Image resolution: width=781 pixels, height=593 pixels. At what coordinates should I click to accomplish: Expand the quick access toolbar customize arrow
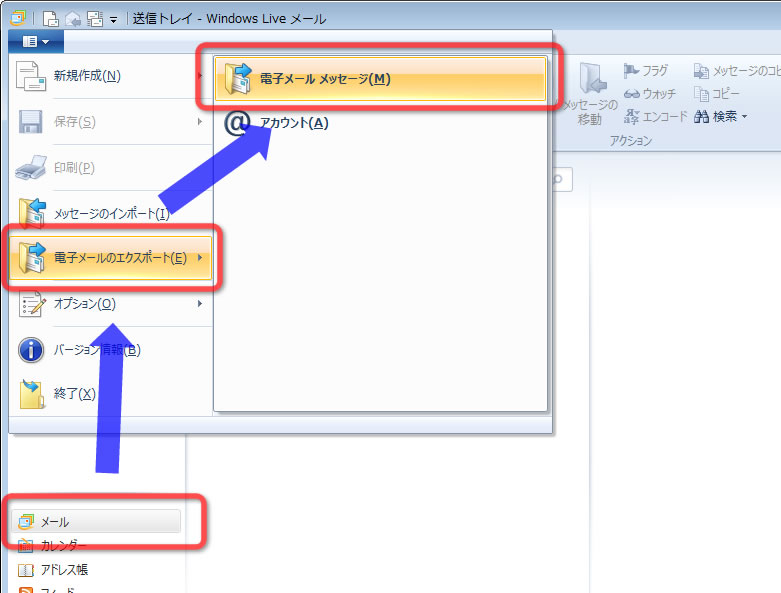(114, 20)
